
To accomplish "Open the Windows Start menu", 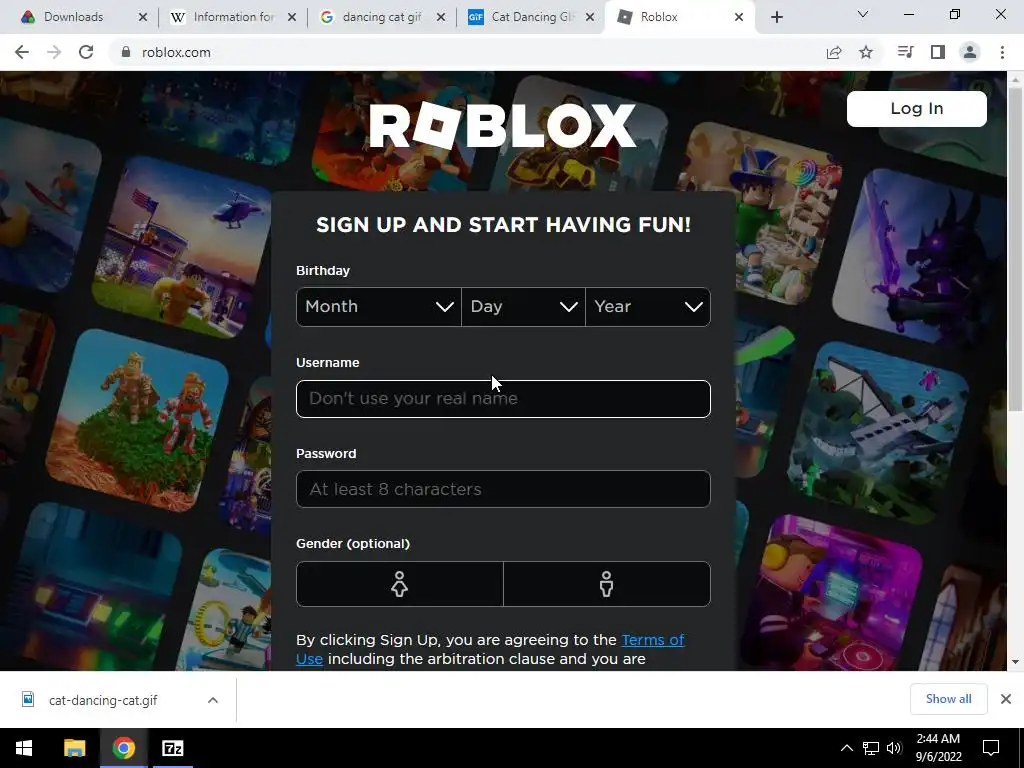I will tap(24, 748).
